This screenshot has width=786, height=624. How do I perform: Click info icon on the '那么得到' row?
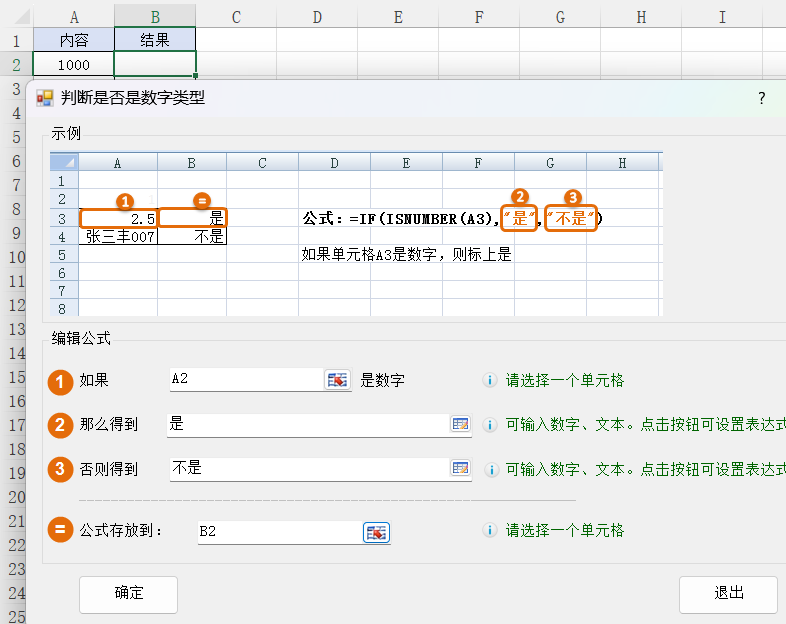click(x=490, y=425)
